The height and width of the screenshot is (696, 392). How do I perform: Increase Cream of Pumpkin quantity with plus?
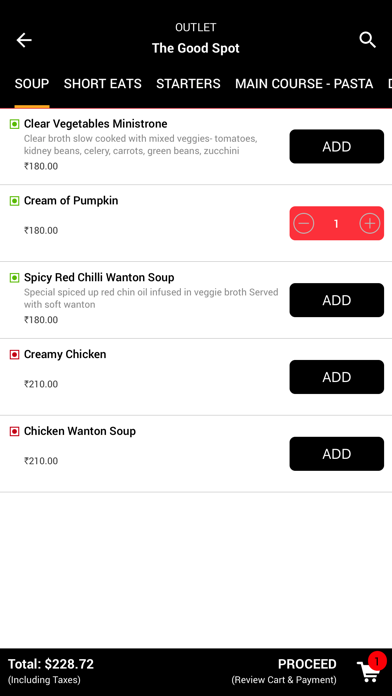369,223
